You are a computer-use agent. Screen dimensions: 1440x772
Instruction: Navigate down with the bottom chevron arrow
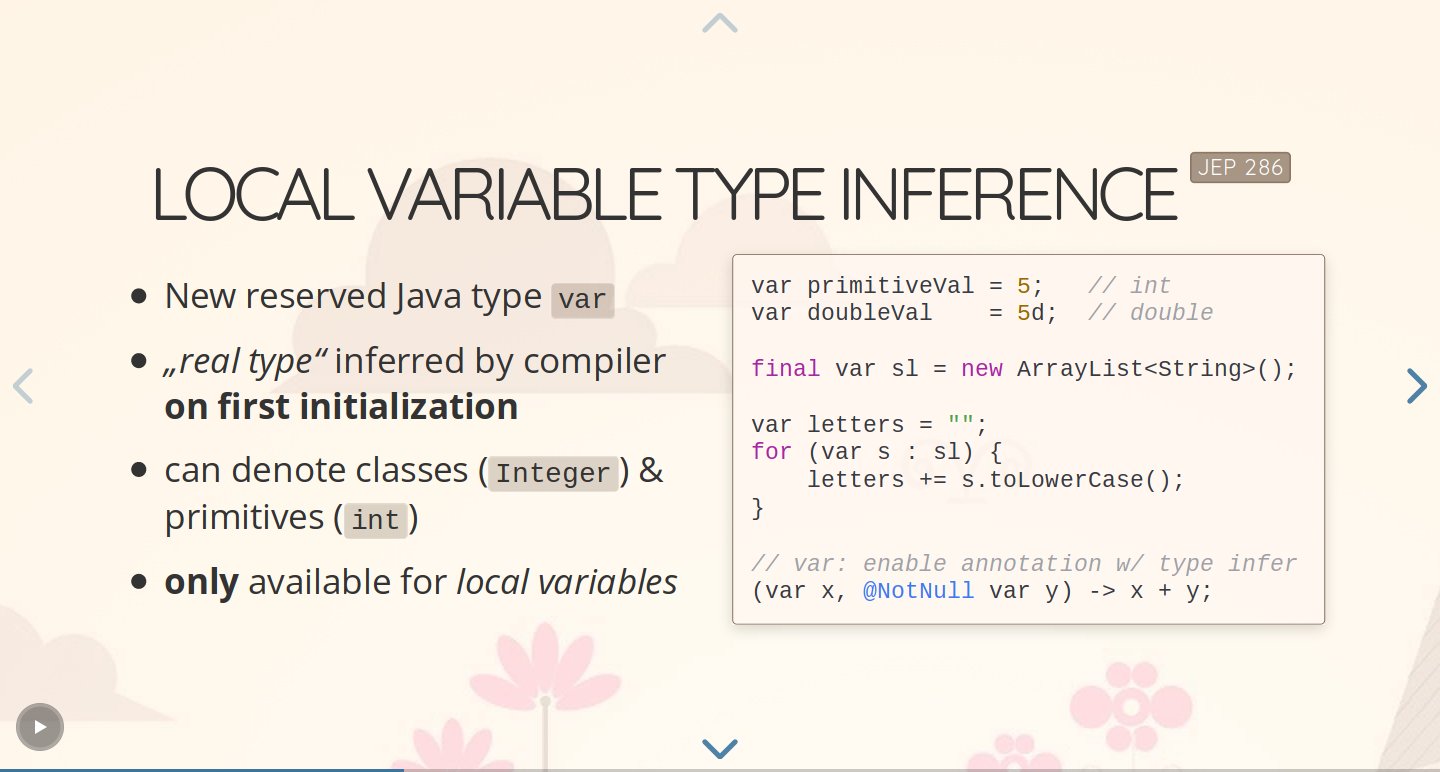point(720,748)
